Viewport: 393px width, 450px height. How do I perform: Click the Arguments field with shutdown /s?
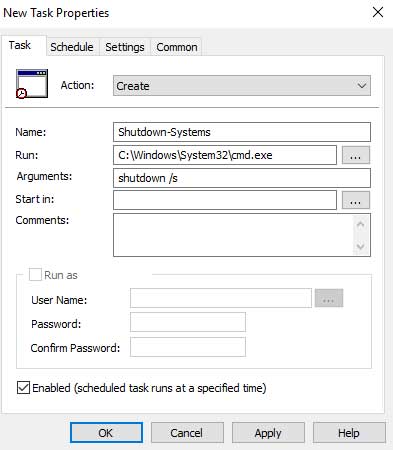point(242,178)
